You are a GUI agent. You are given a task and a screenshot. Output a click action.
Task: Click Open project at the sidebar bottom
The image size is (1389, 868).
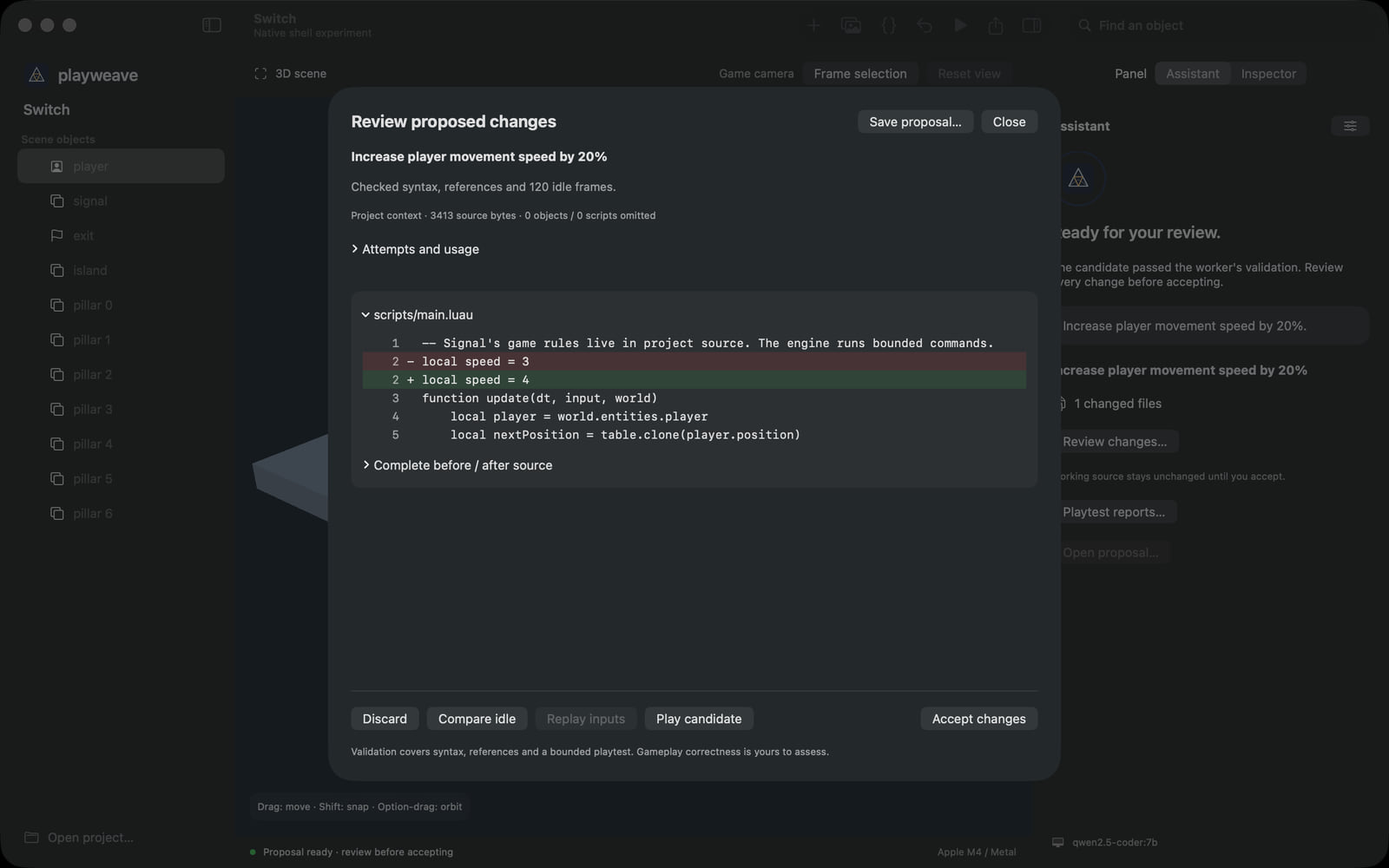pyautogui.click(x=79, y=838)
